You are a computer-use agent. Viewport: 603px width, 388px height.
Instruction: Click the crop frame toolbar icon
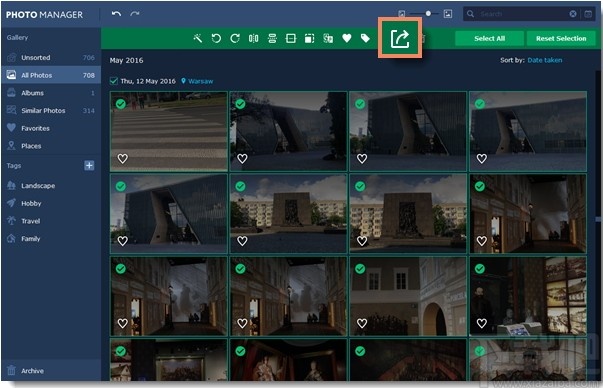point(291,38)
